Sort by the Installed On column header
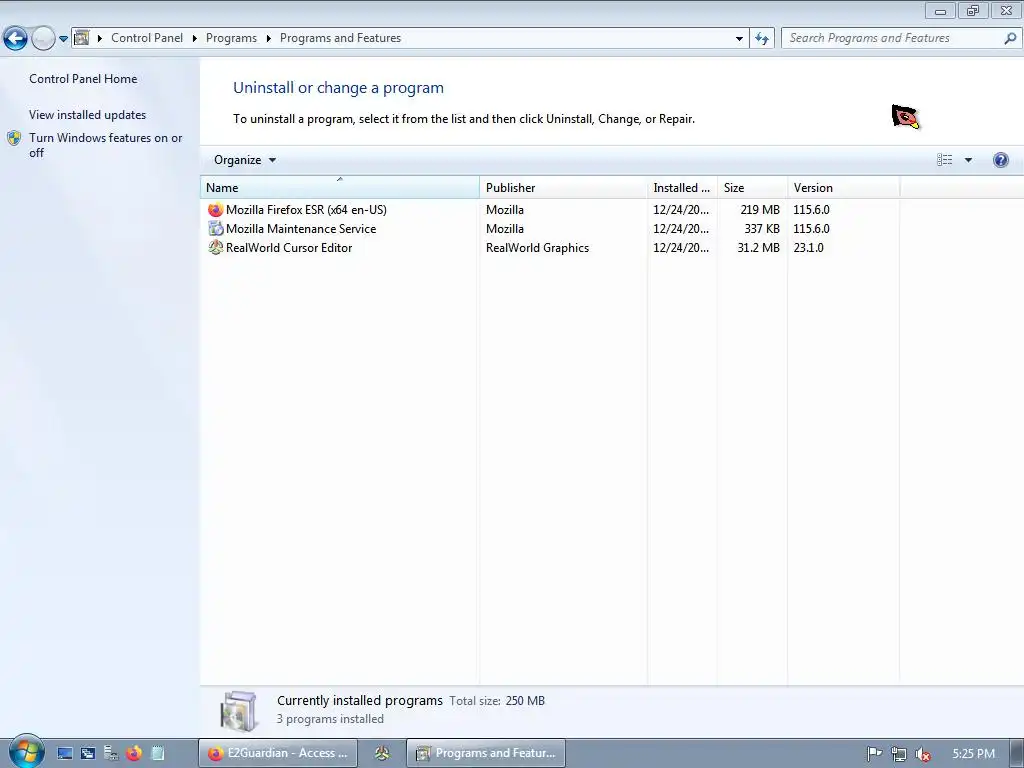1024x768 pixels. (x=682, y=187)
